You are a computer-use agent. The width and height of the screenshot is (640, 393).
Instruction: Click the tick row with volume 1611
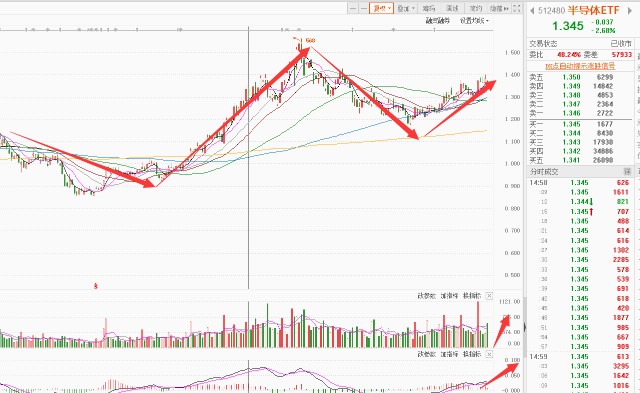pyautogui.click(x=580, y=192)
